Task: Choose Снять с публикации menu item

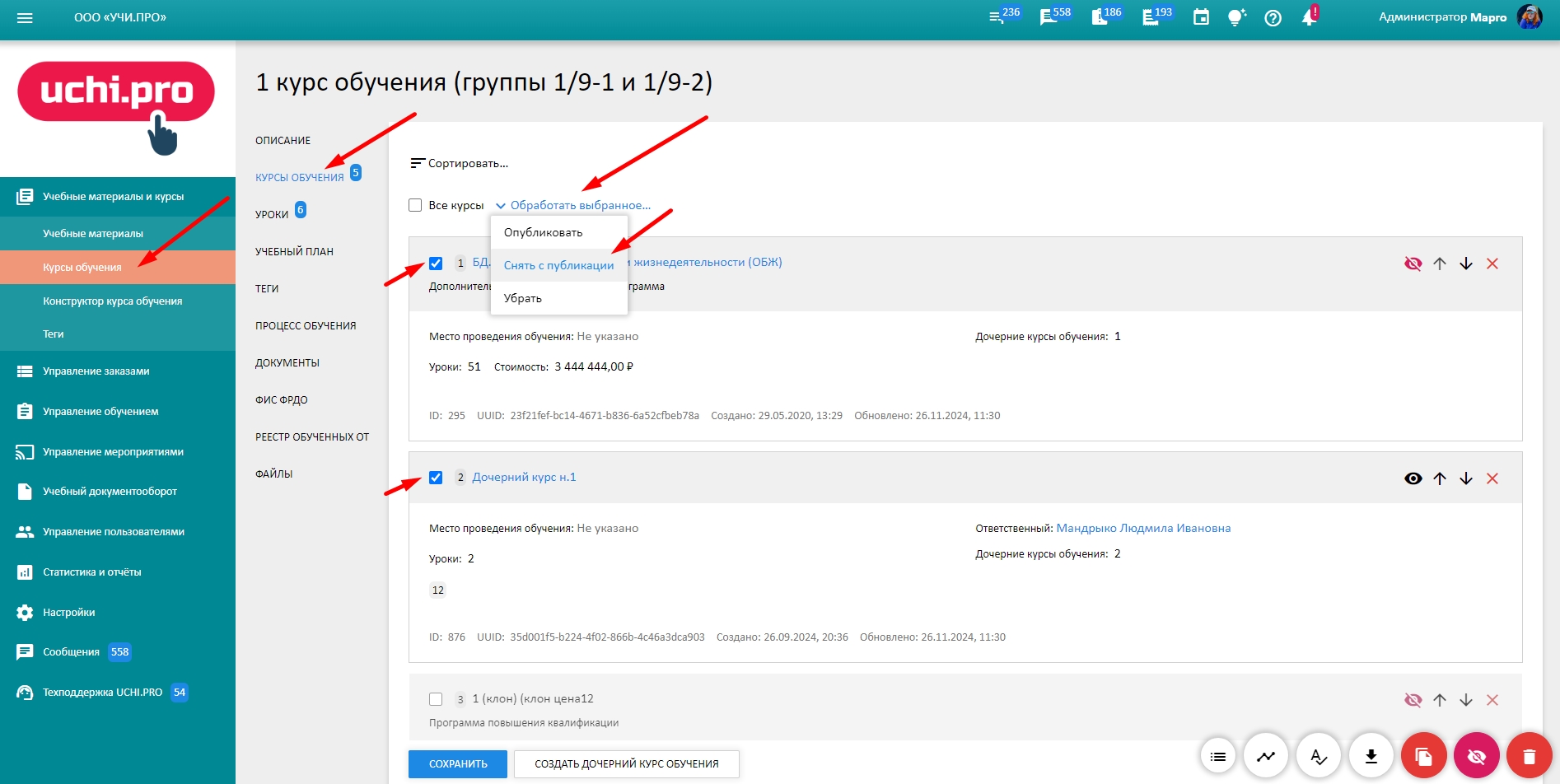Action: 559,265
